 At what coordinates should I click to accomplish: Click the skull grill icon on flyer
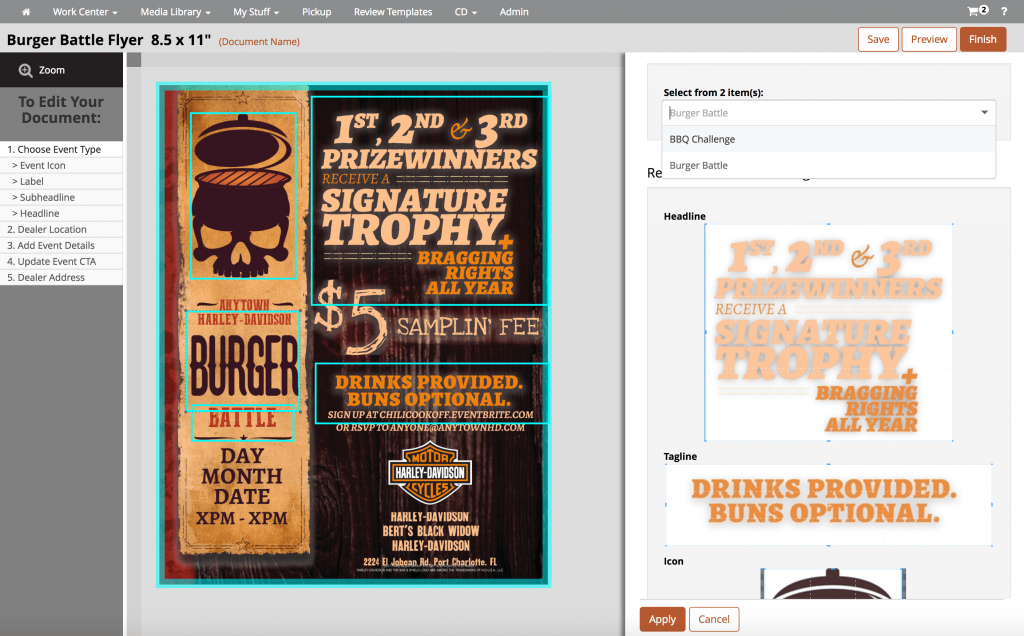[x=243, y=196]
